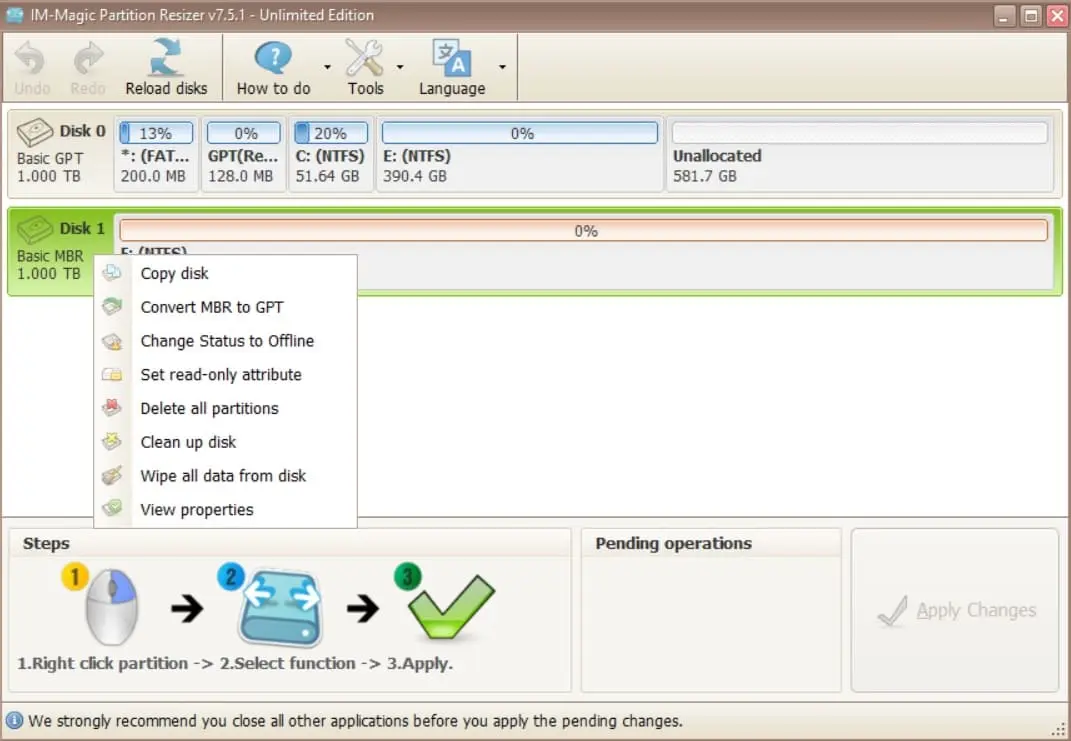Viewport: 1071px width, 741px height.
Task: Click the View properties icon
Action: tap(112, 509)
